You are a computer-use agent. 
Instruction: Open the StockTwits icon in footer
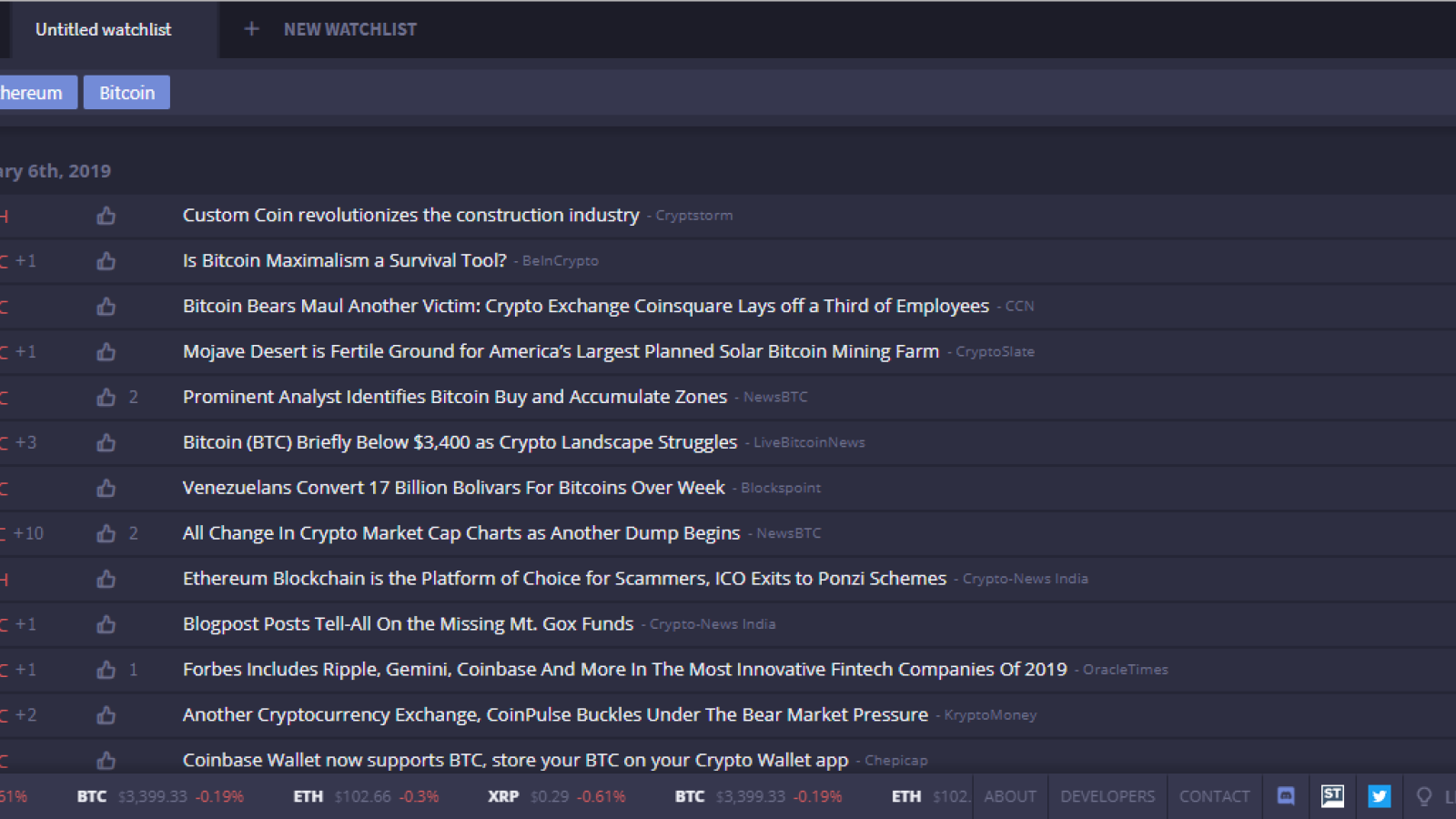tap(1333, 796)
